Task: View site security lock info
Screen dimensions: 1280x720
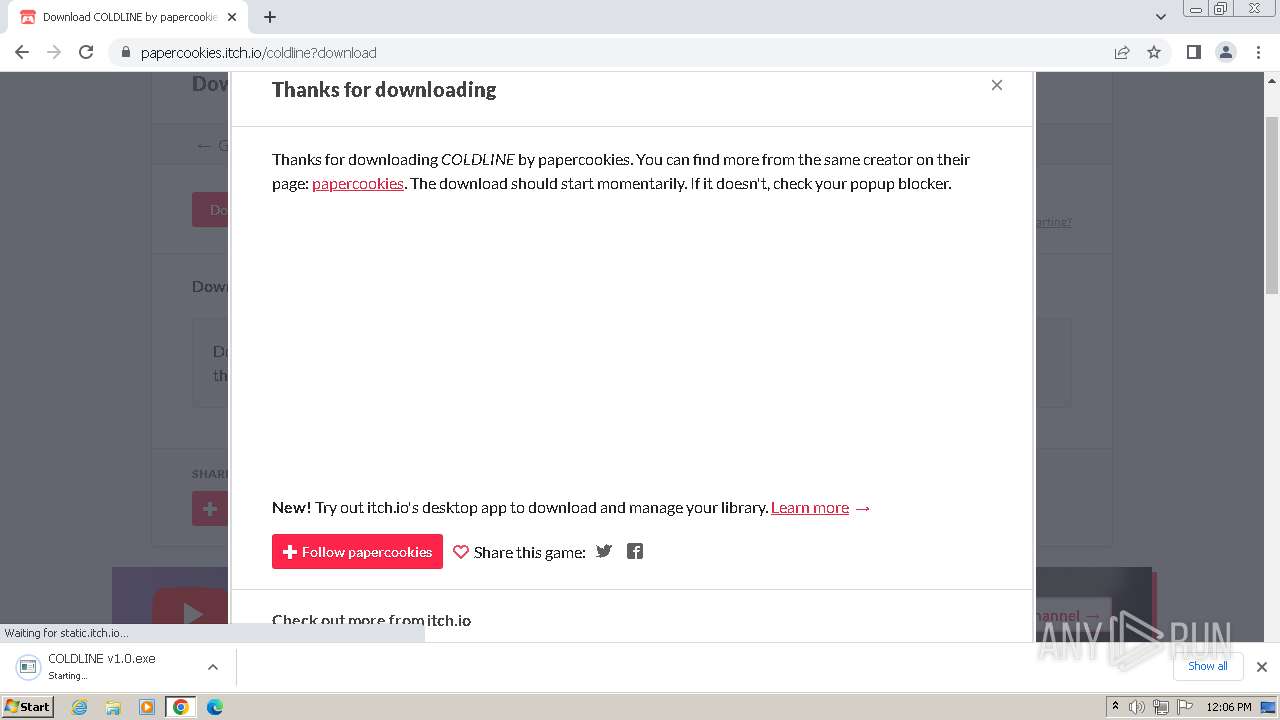Action: click(x=125, y=53)
